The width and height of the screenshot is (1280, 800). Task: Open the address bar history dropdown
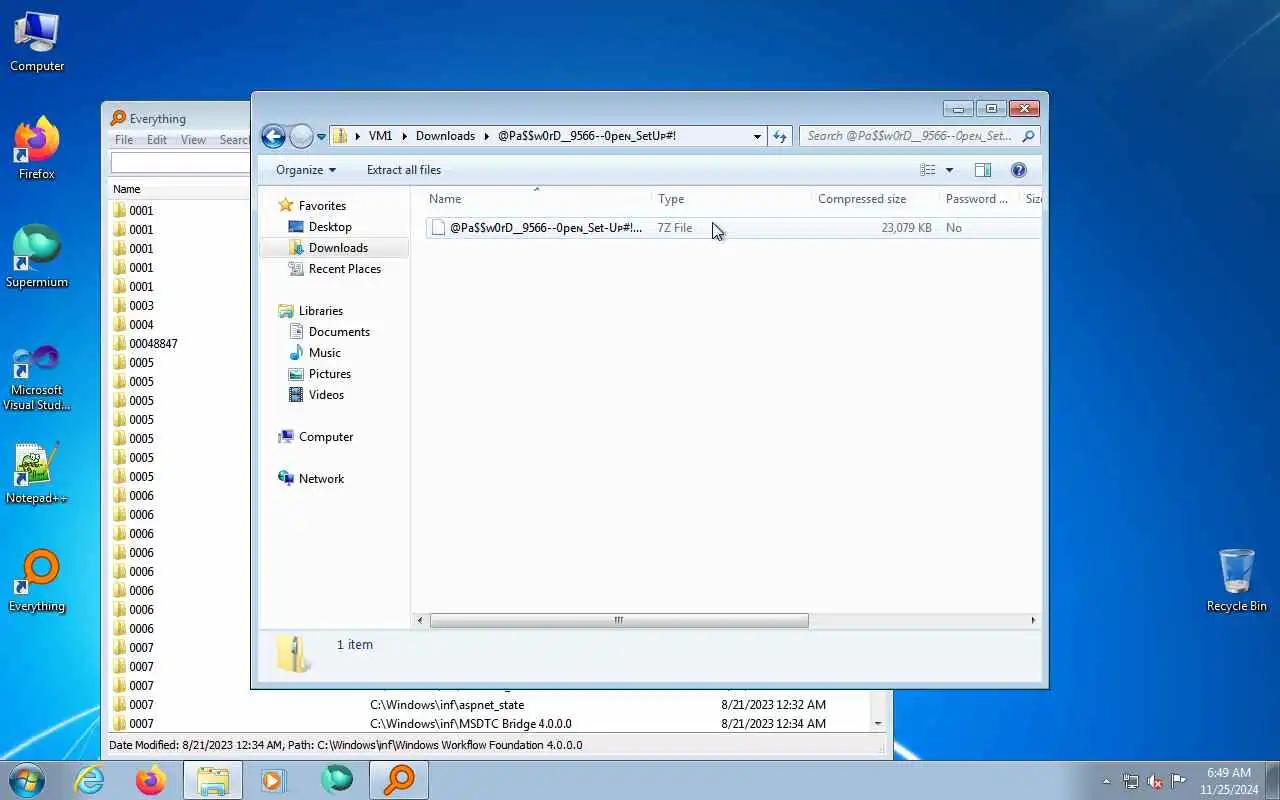pos(757,136)
